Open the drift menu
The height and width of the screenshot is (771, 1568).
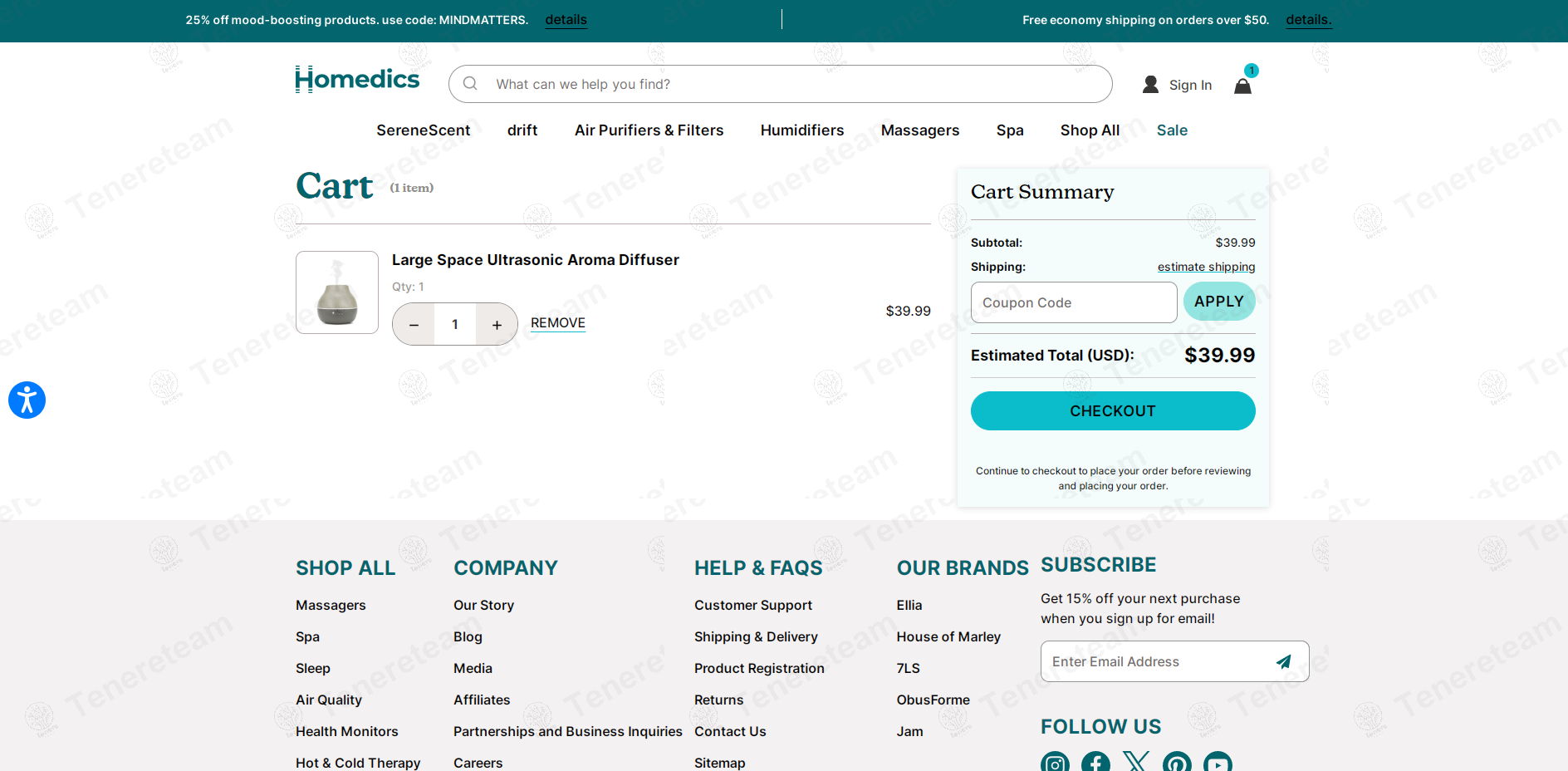point(522,130)
